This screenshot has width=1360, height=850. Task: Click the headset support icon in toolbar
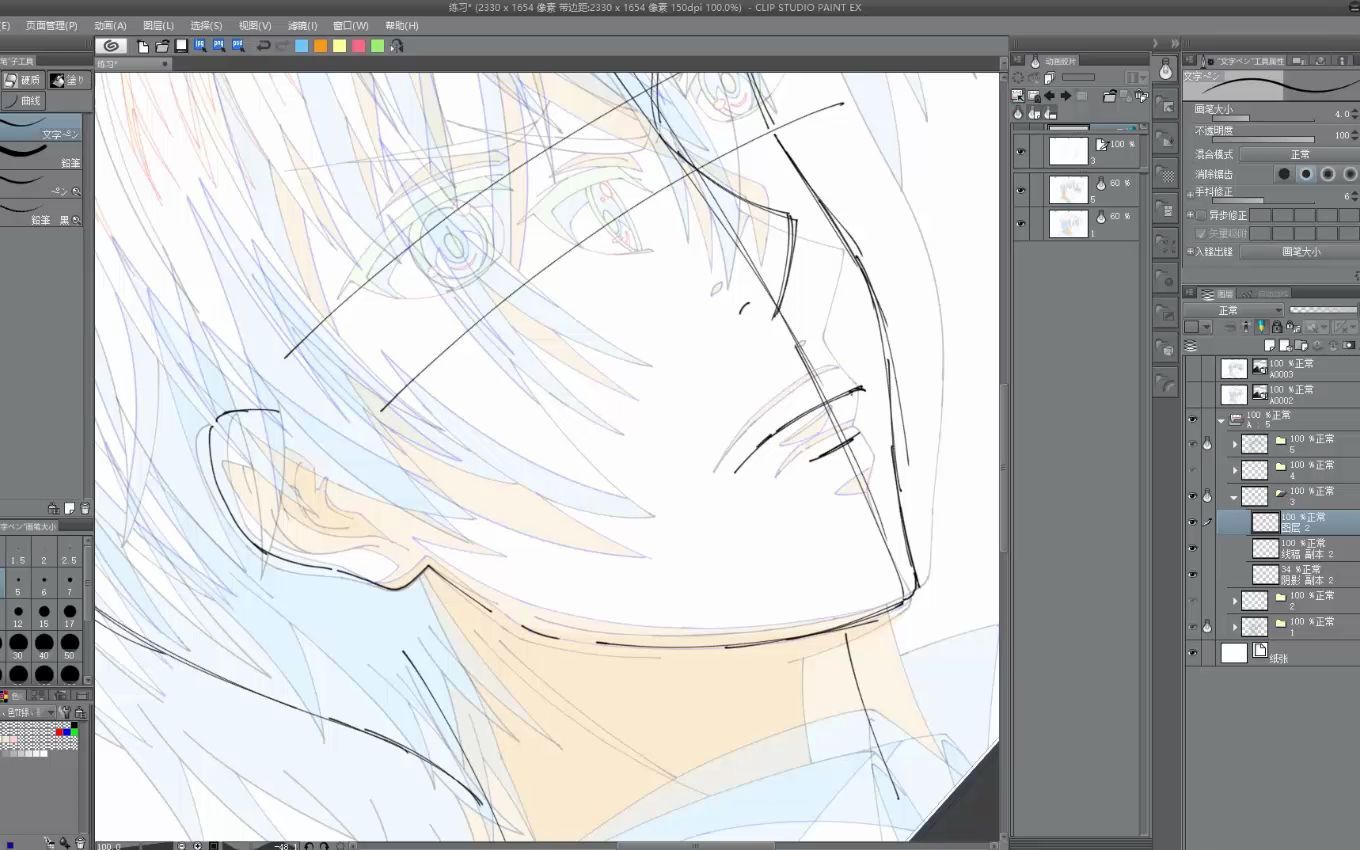[x=397, y=46]
